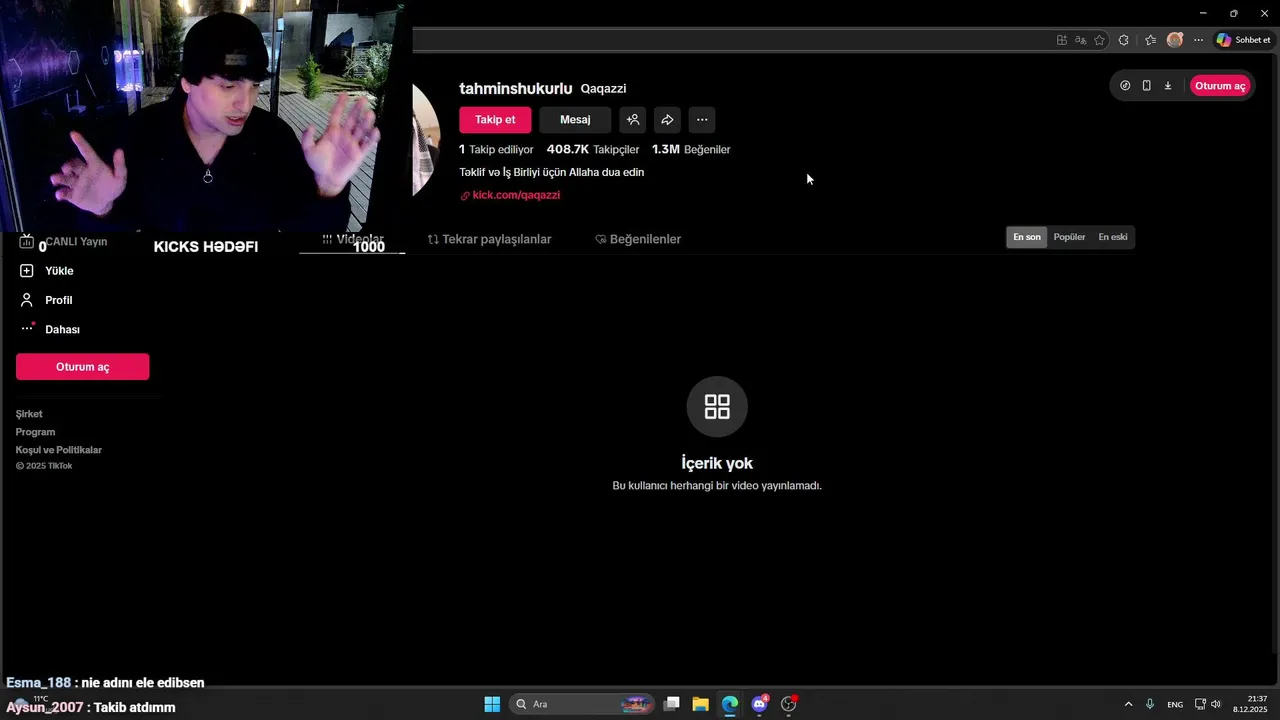This screenshot has height=720, width=1280.
Task: Expand Koşul ve Politikalar section
Action: [x=59, y=450]
